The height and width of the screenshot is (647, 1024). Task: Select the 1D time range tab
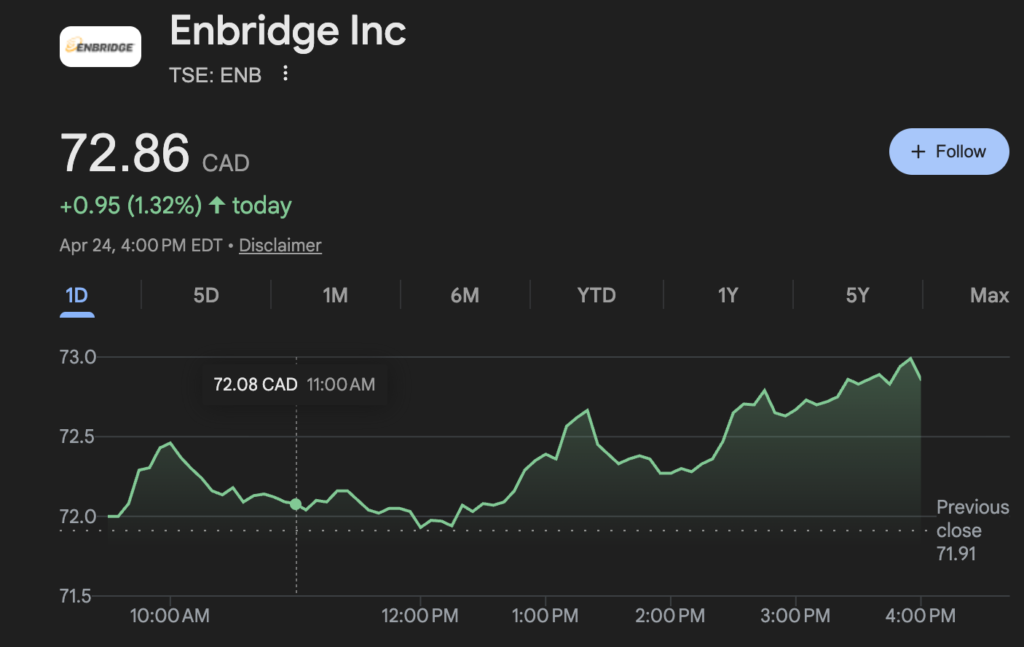(x=77, y=296)
